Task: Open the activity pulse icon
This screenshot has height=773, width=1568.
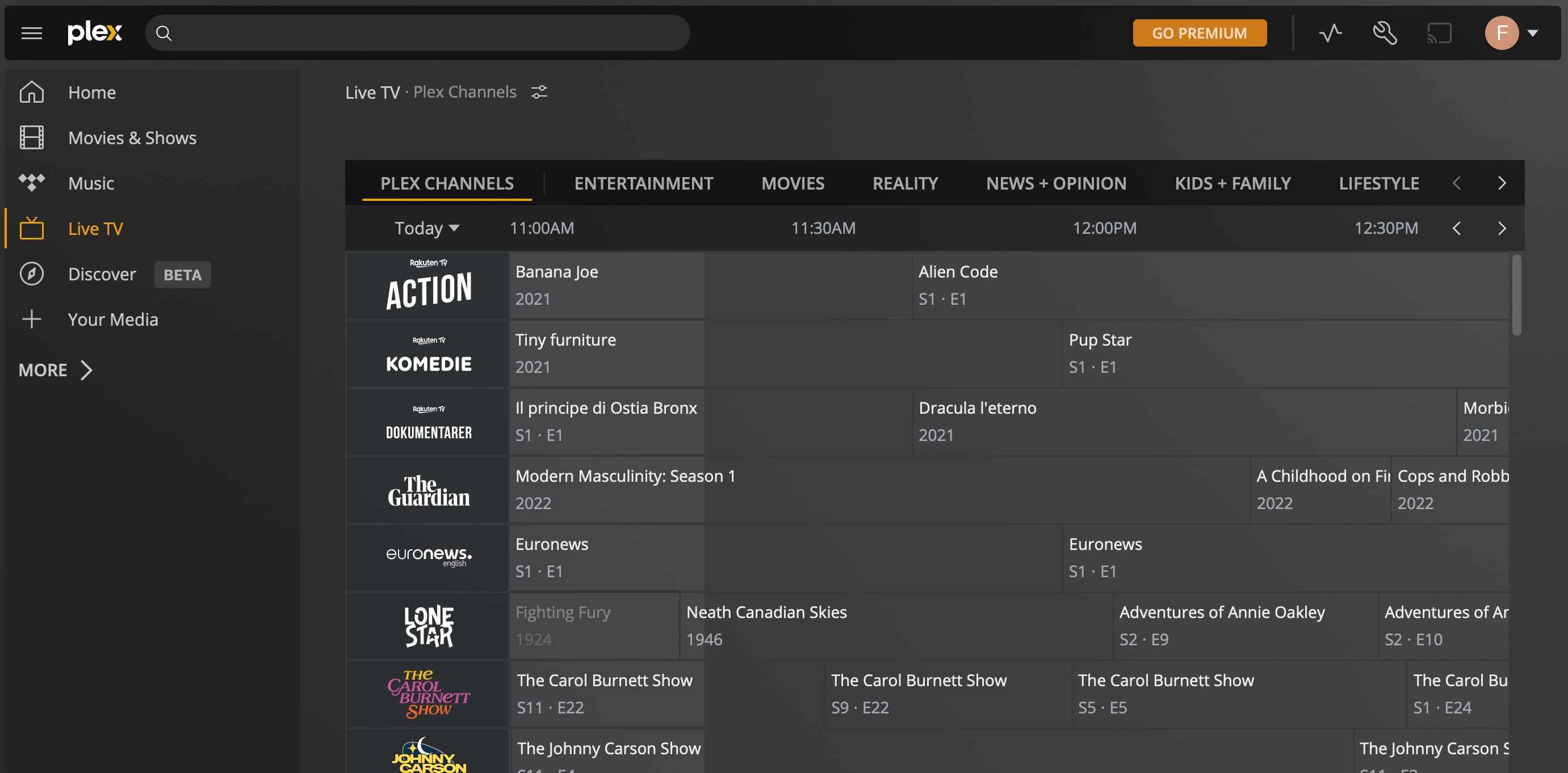Action: (x=1331, y=33)
